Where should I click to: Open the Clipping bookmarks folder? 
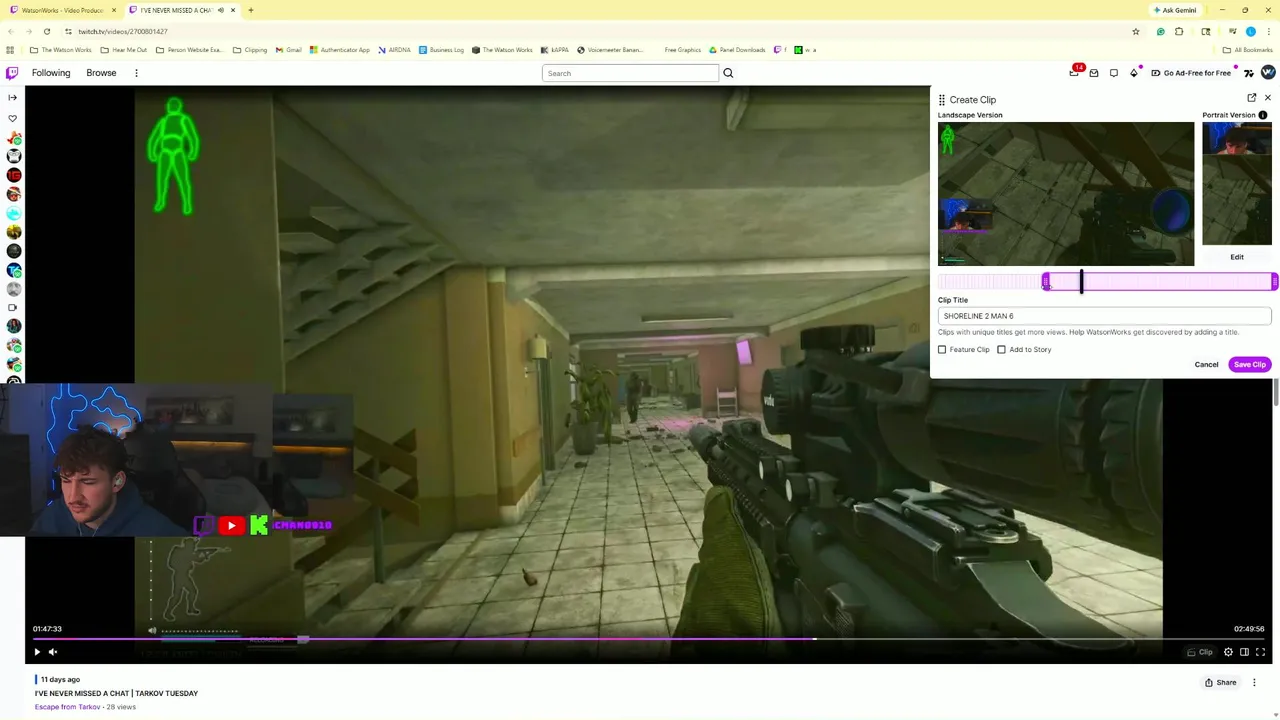(x=250, y=50)
